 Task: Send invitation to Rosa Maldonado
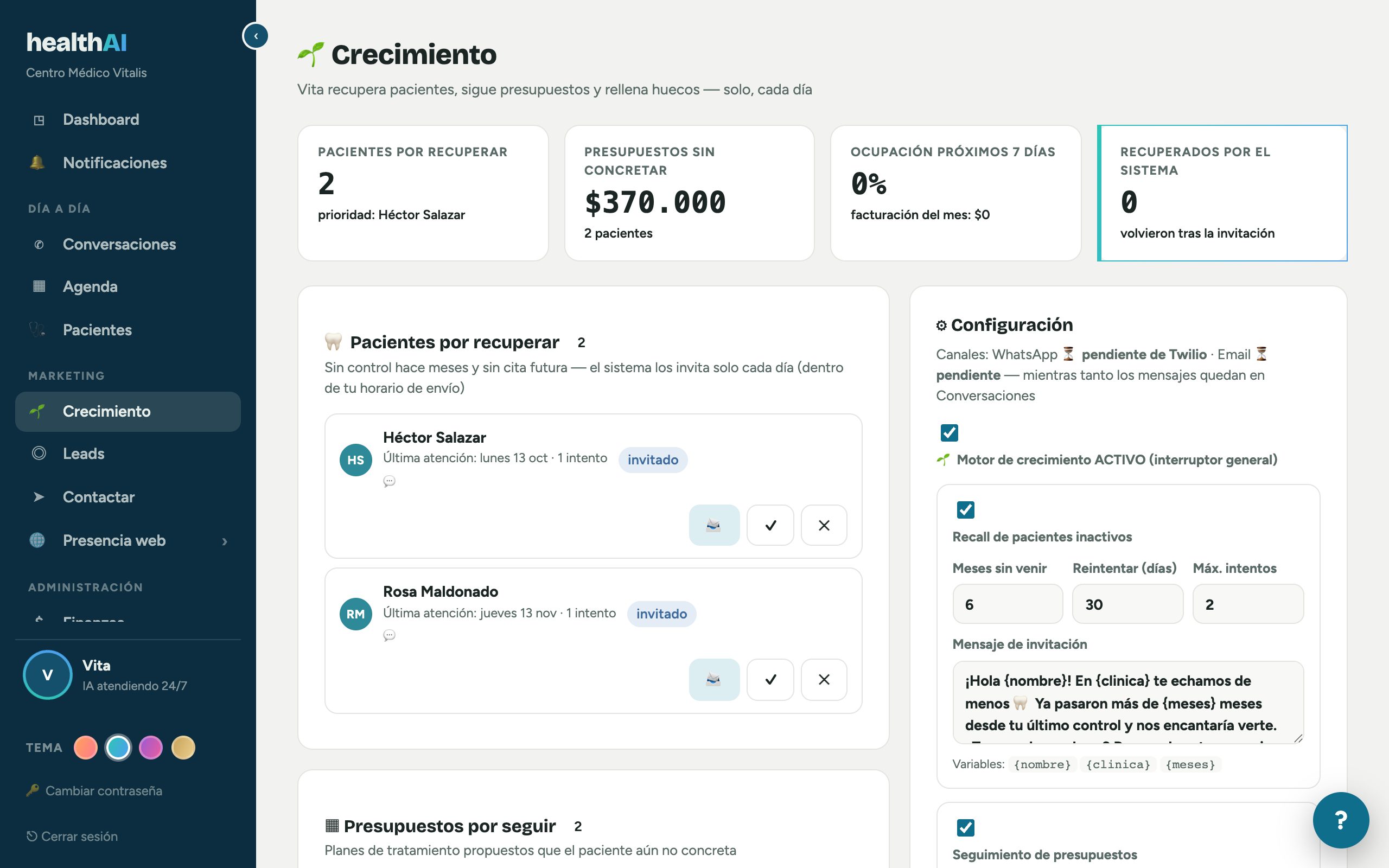(714, 680)
